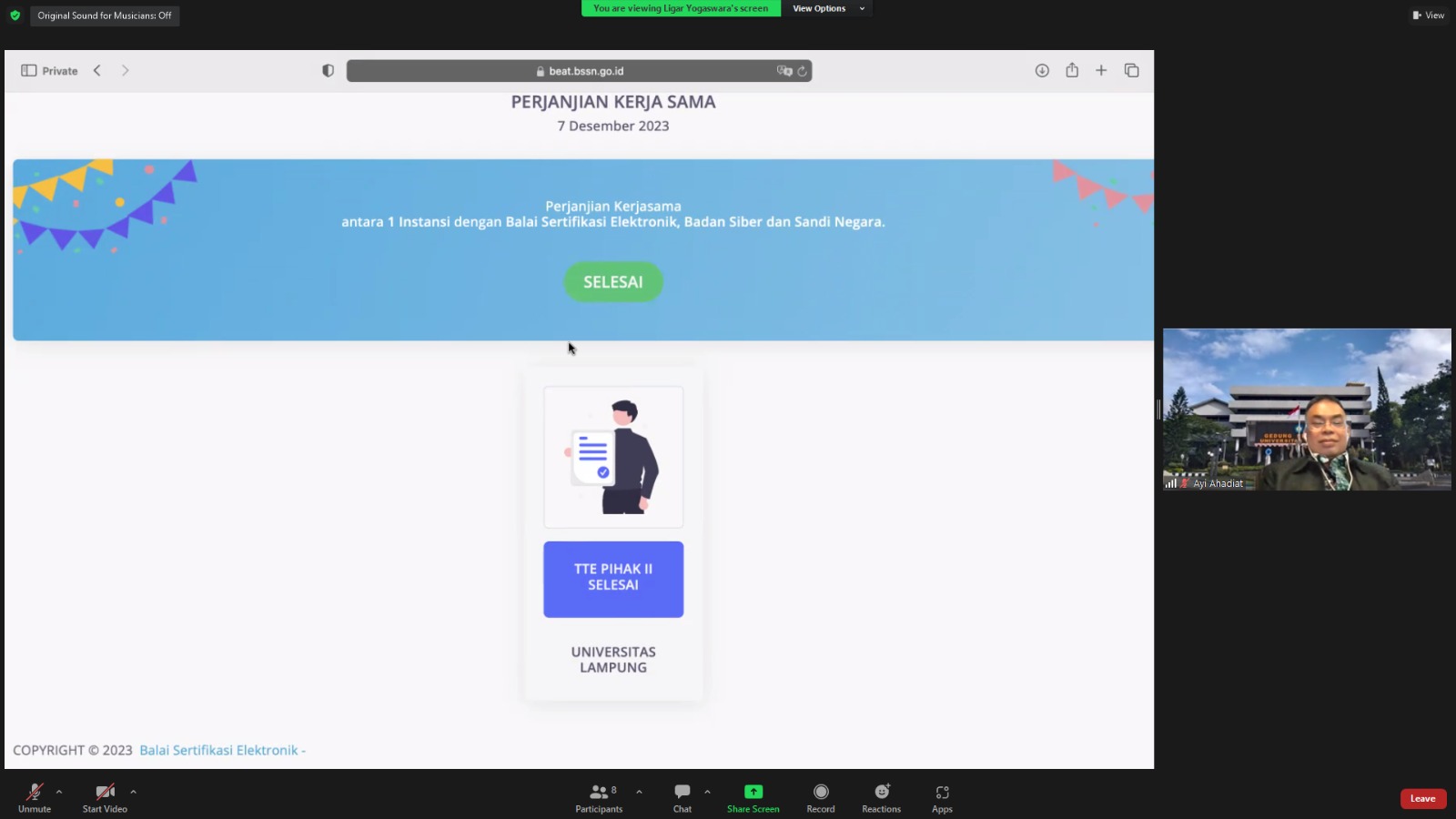Open the Reactions menu
This screenshot has width=1456, height=819.
tap(881, 797)
